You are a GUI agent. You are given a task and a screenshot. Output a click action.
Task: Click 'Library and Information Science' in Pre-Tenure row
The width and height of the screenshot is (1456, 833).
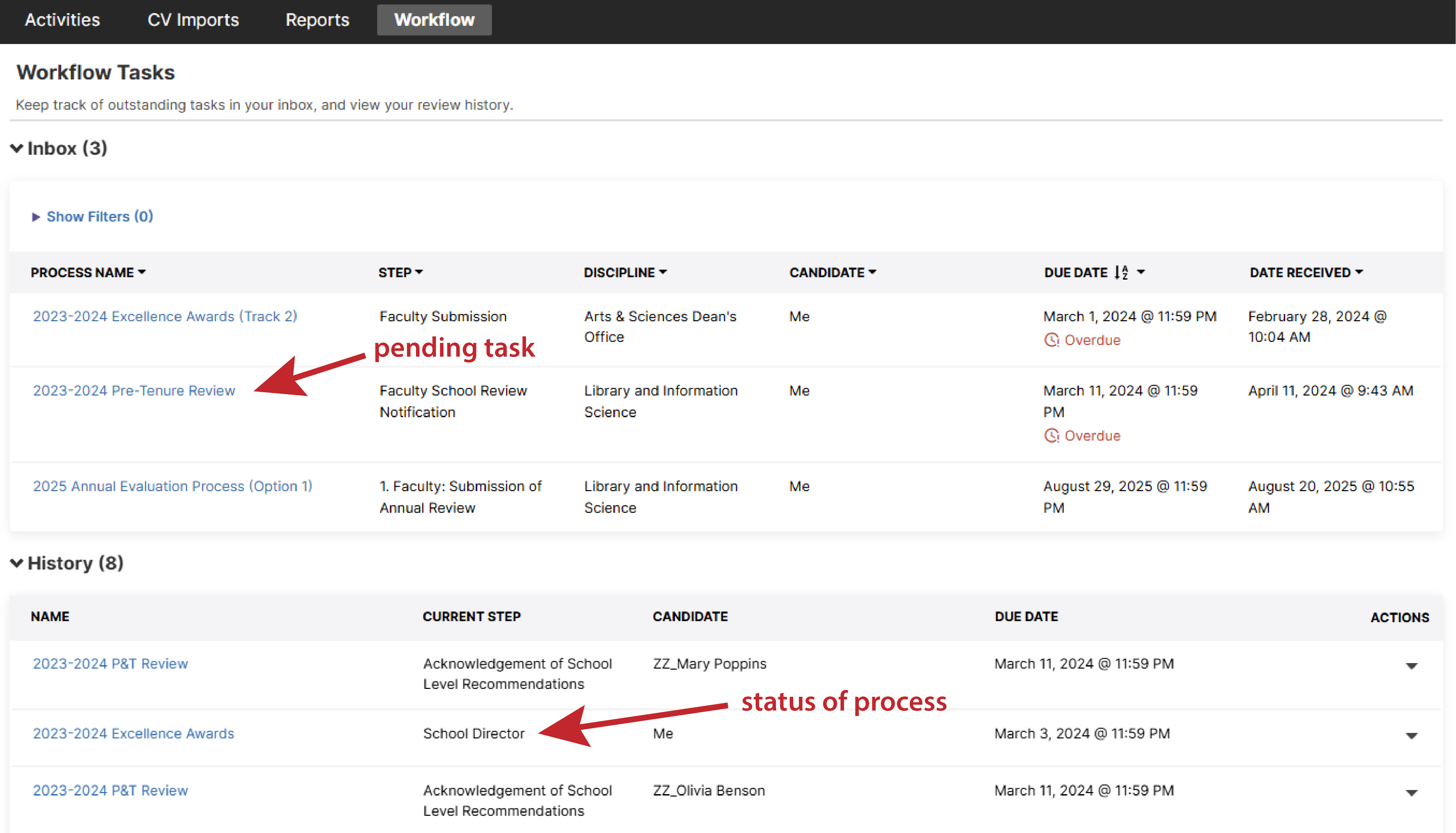pyautogui.click(x=661, y=401)
